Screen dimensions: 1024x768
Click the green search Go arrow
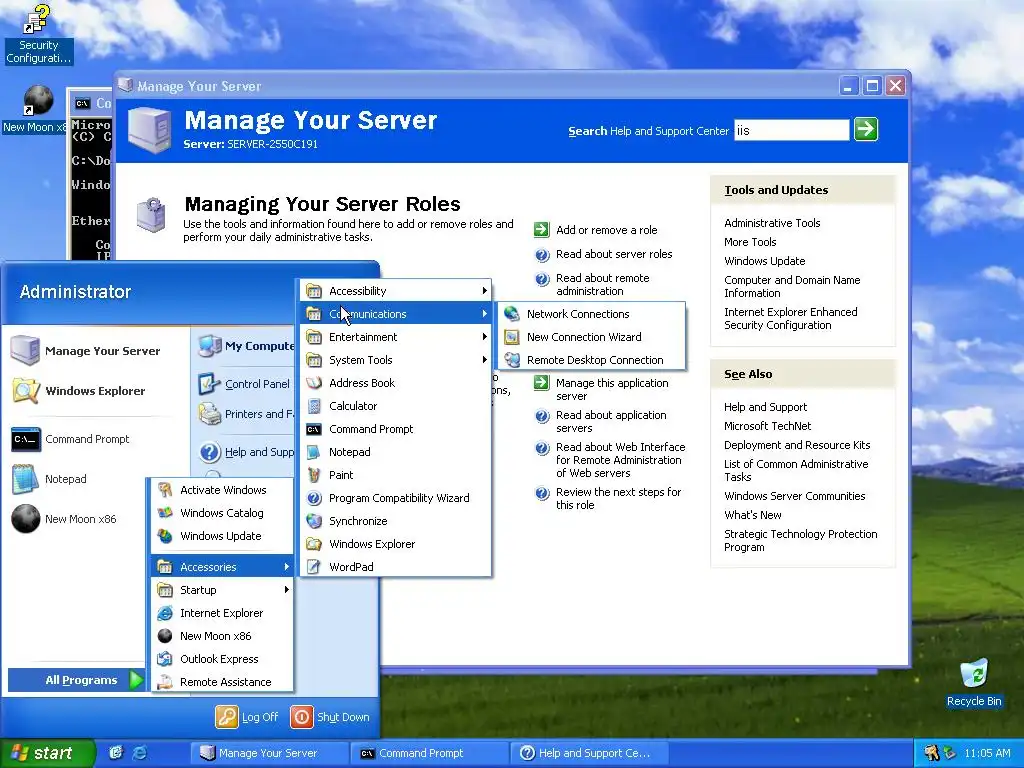point(866,129)
